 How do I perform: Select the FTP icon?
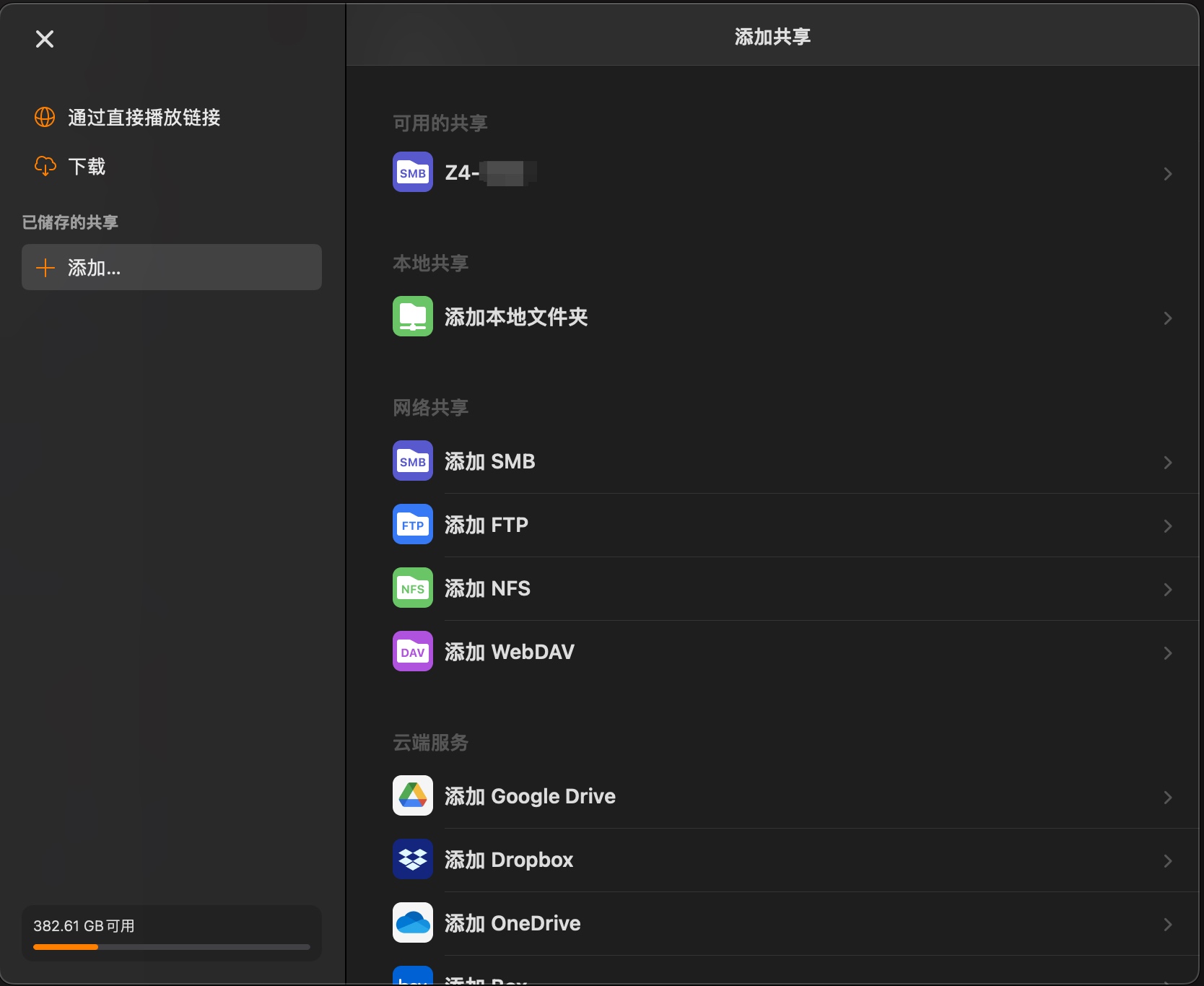412,524
